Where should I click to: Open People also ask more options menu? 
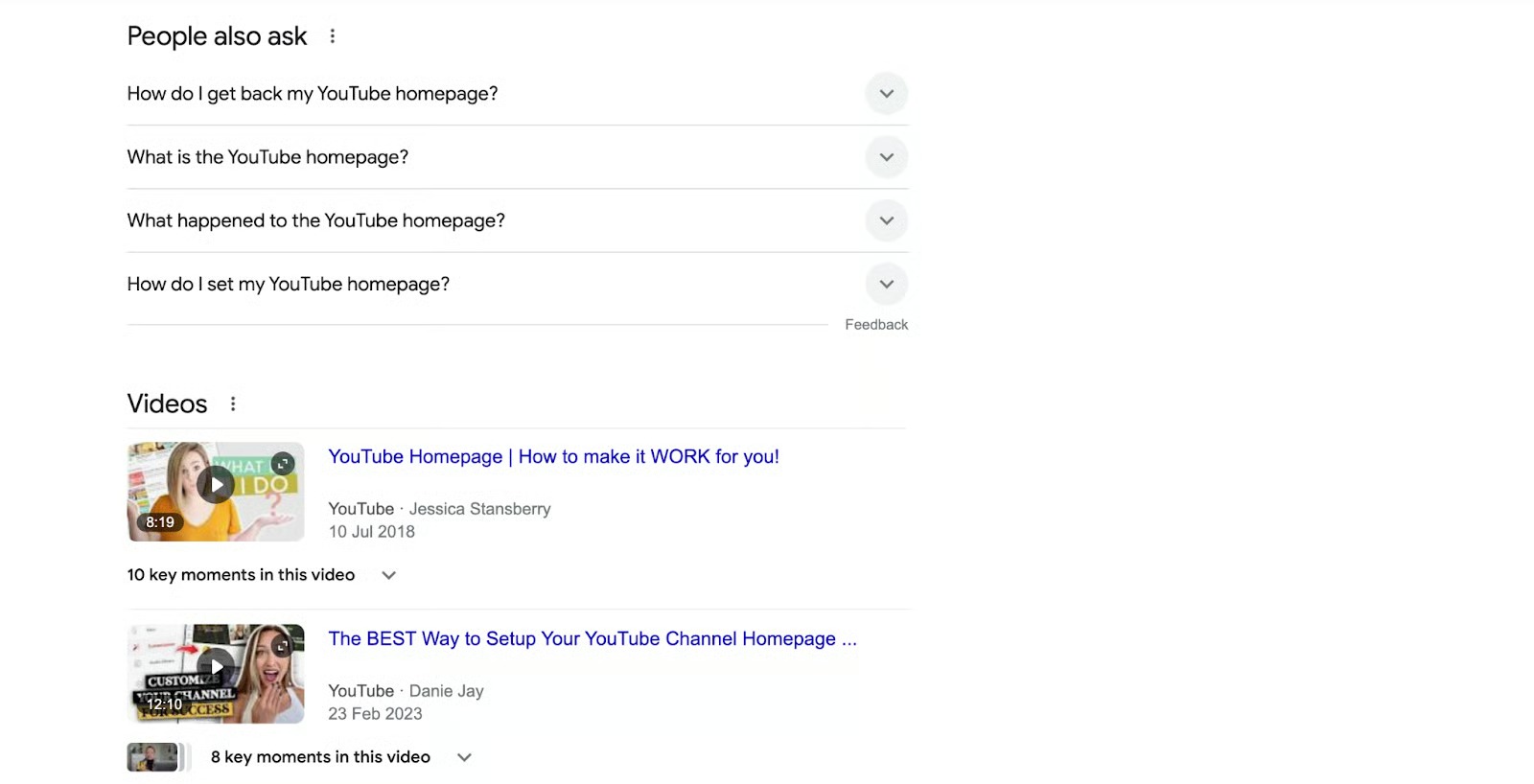[x=333, y=36]
